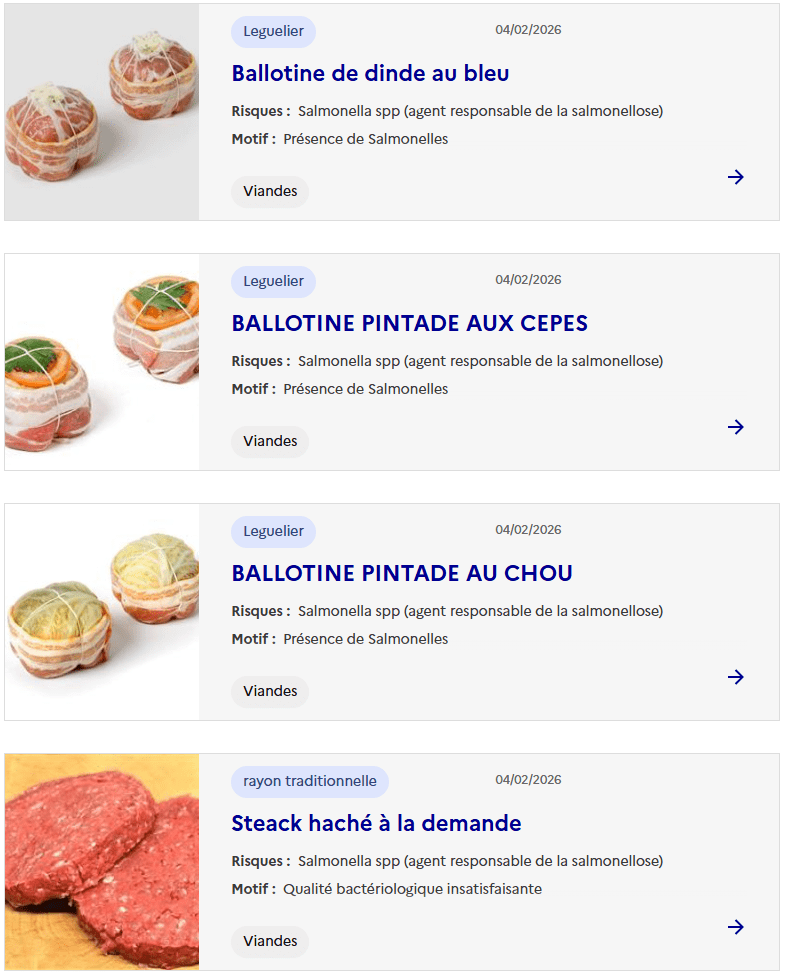Screen dimensions: 786x974
Task: Click arrow icon on Ballotine Pintade aux Cepes card
Action: (736, 427)
